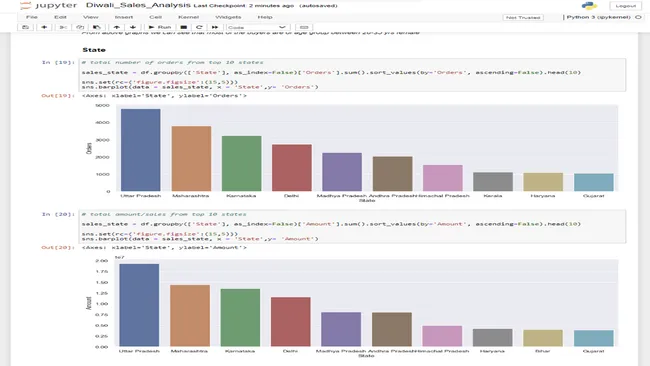Insert a cell below with plus icon
The width and height of the screenshot is (650, 366).
coord(44,27)
